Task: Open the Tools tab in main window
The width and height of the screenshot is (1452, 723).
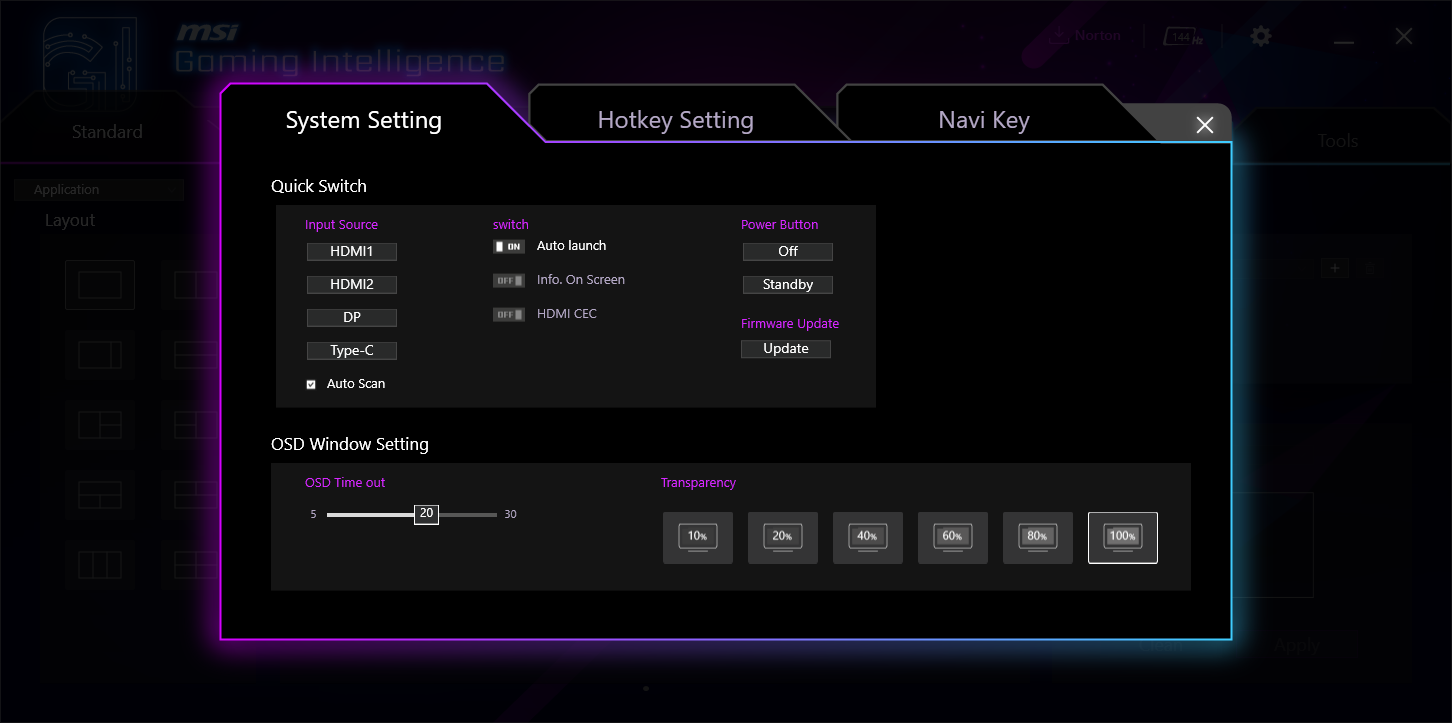Action: (x=1338, y=140)
